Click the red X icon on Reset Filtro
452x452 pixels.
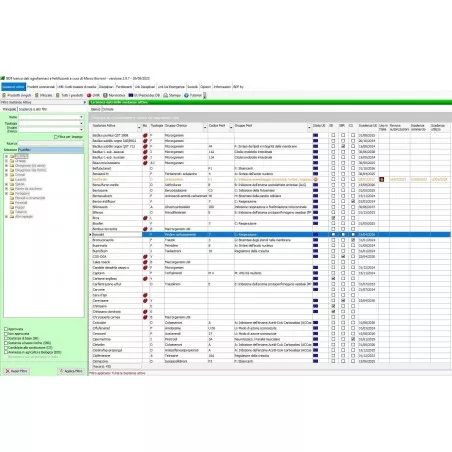pyautogui.click(x=8, y=371)
